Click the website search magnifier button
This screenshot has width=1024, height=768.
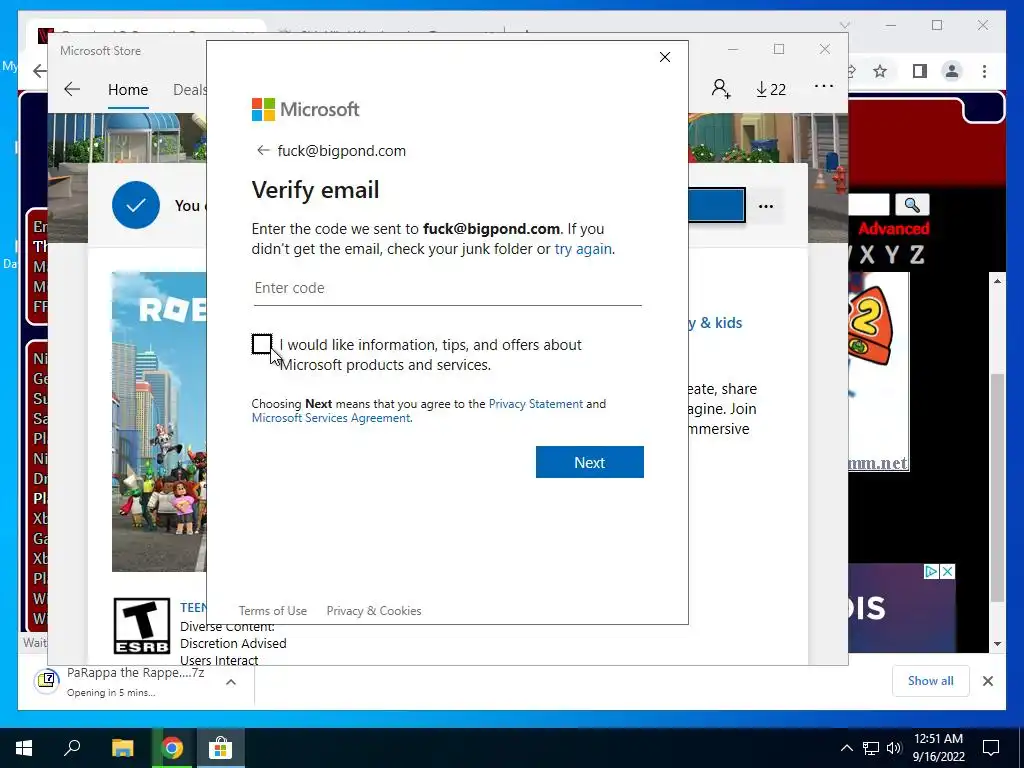pyautogui.click(x=912, y=205)
